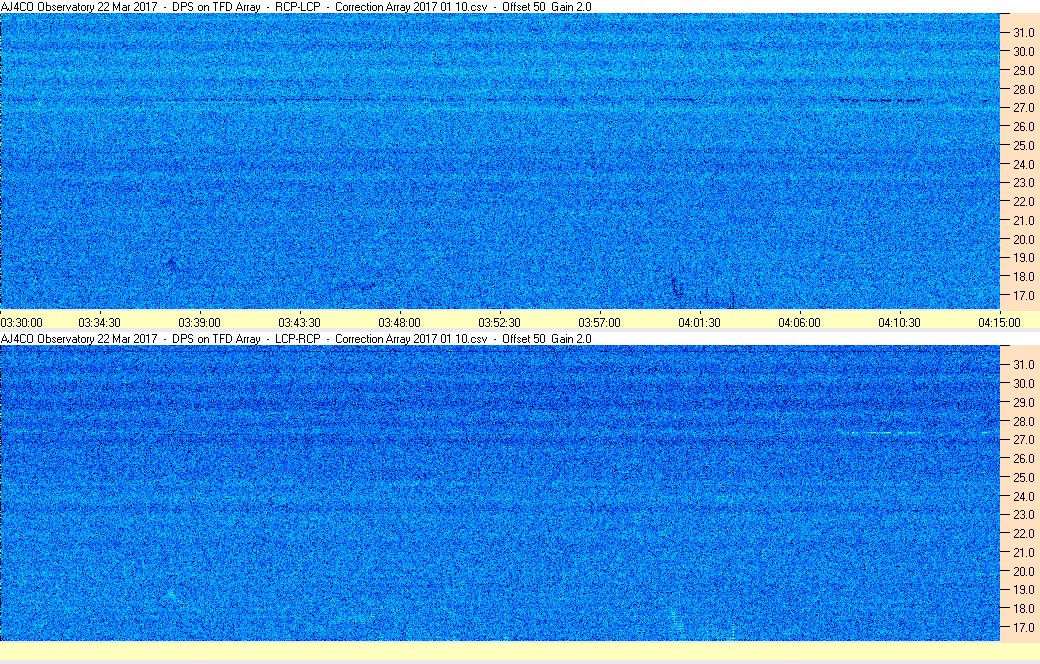Pick 22.0 frequency label in RCP-LCP panel
Viewport: 1040px width, 664px height.
pyautogui.click(x=1023, y=202)
